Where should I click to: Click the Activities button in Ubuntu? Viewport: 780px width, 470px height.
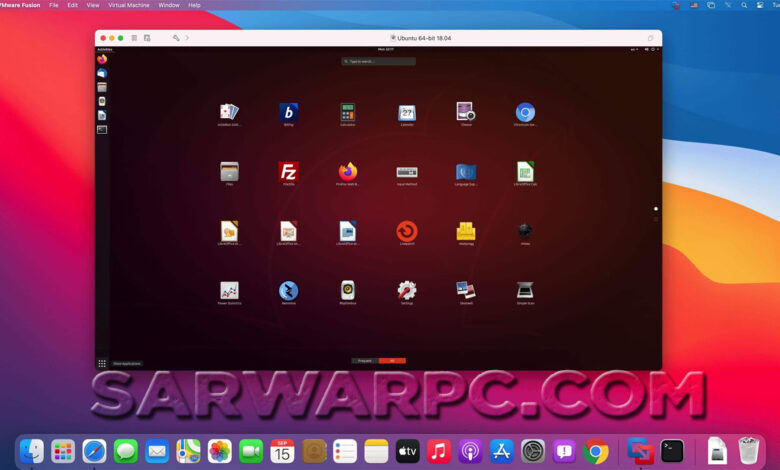pos(104,49)
